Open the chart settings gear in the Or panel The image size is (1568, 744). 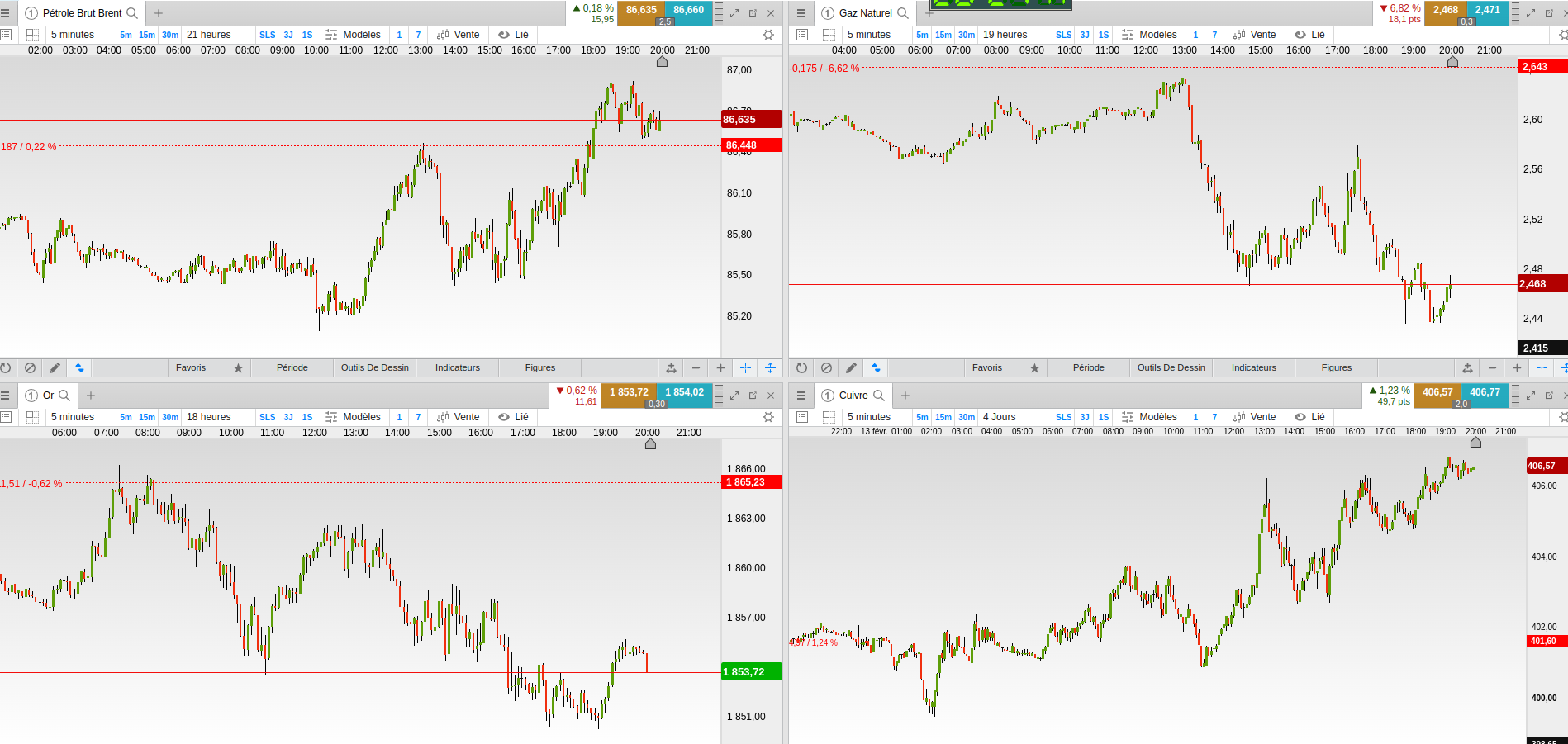(x=768, y=417)
